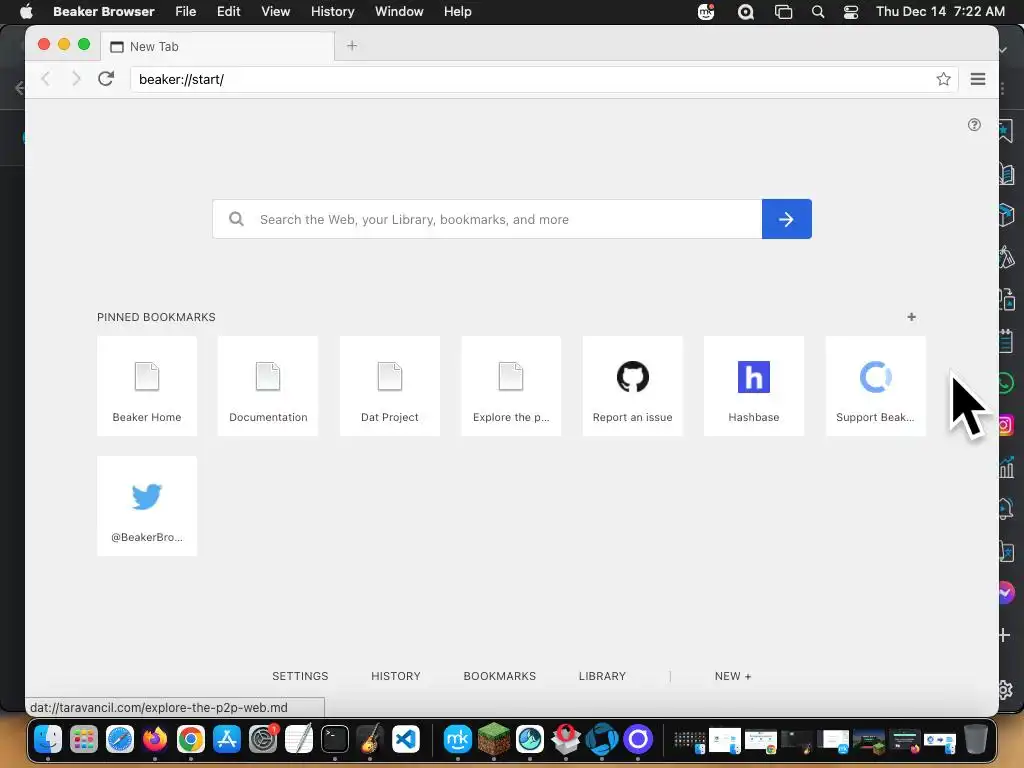Open a new tab with the plus button
The width and height of the screenshot is (1024, 768).
(x=352, y=46)
